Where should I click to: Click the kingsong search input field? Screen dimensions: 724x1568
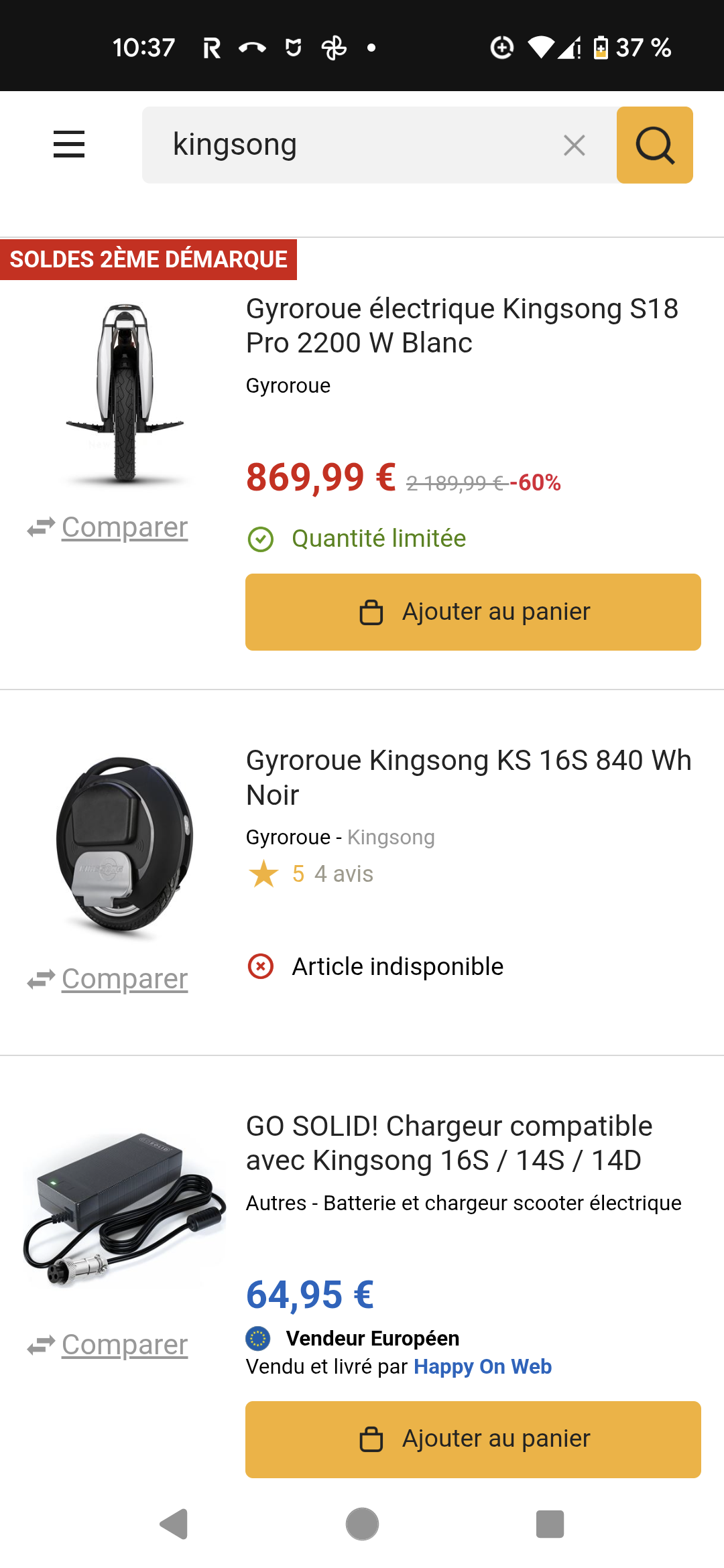pos(362,145)
